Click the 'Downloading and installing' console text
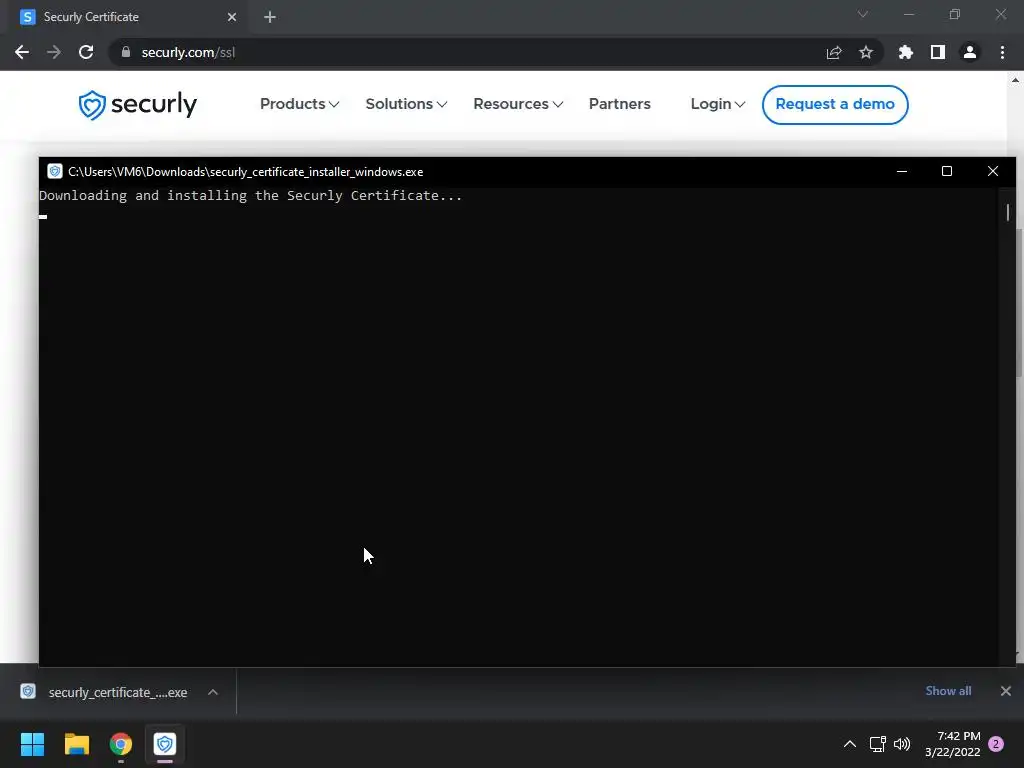Screen dimensions: 1024x768 coord(251,195)
